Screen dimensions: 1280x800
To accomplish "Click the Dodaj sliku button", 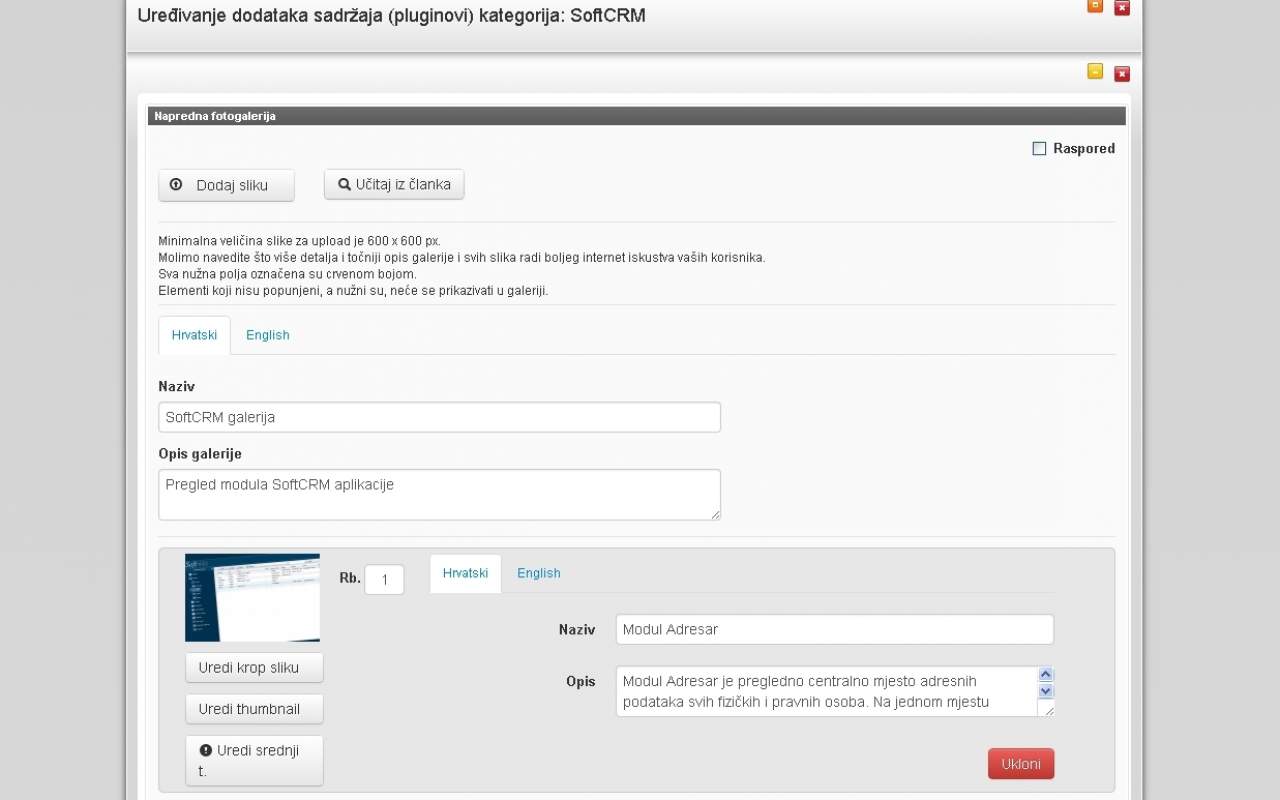I will point(226,185).
